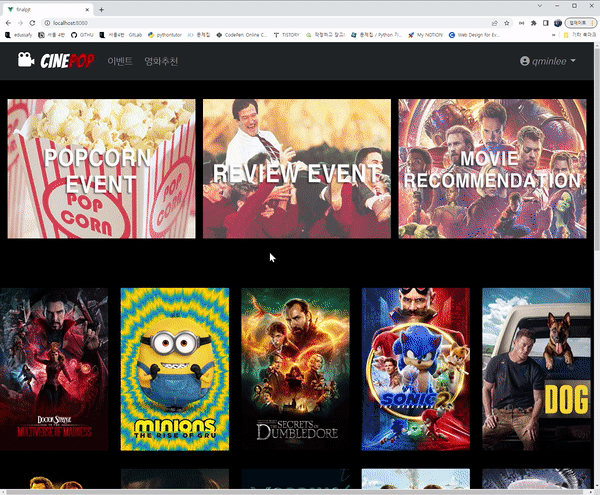Open a new browser tab with plus icon
600x495 pixels.
(x=101, y=10)
